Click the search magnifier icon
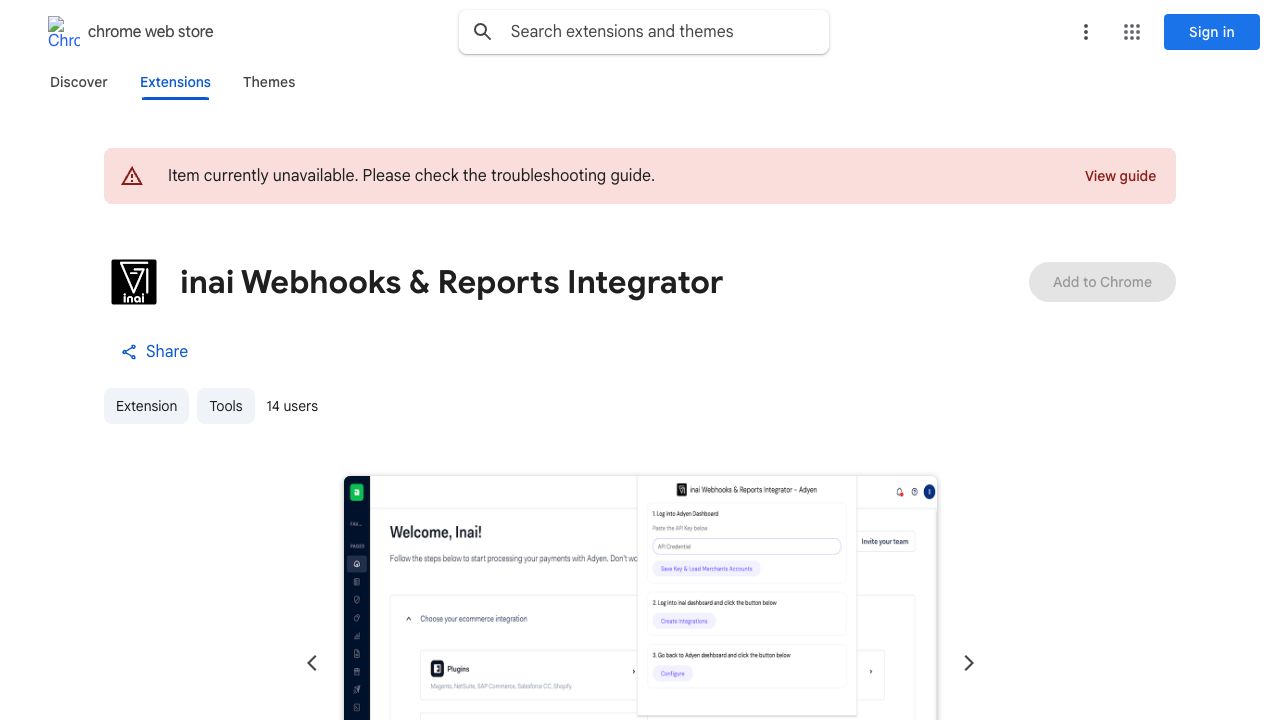This screenshot has height=720, width=1280. 483,32
